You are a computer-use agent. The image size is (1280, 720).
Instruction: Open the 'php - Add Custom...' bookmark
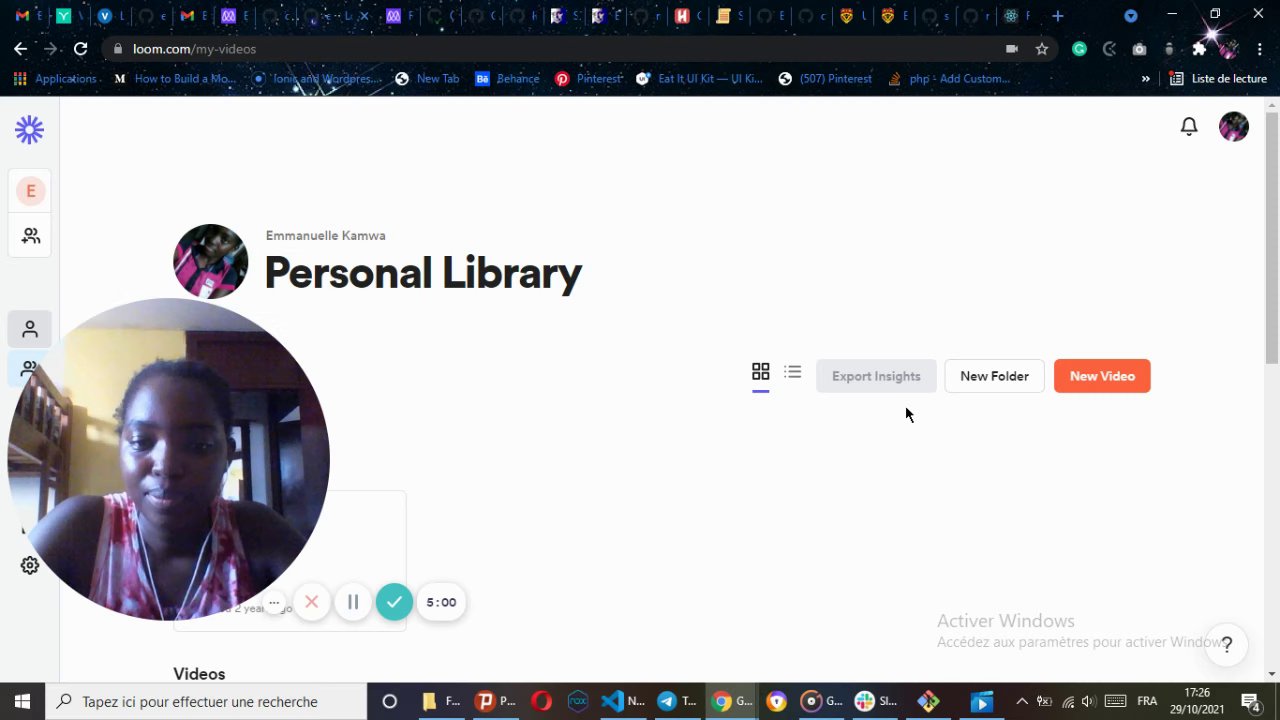[949, 78]
